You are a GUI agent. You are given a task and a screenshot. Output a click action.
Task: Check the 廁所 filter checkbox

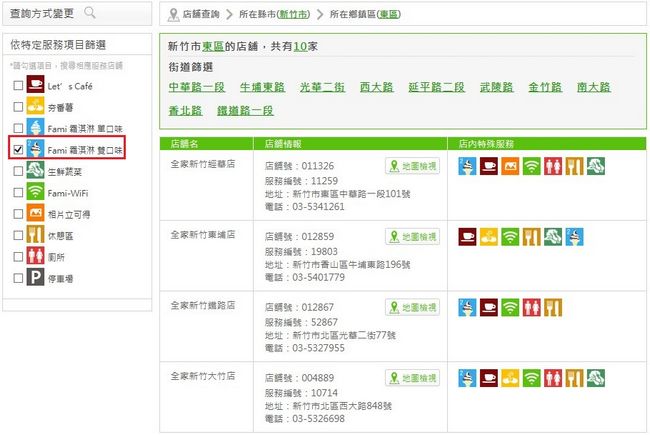[18, 257]
